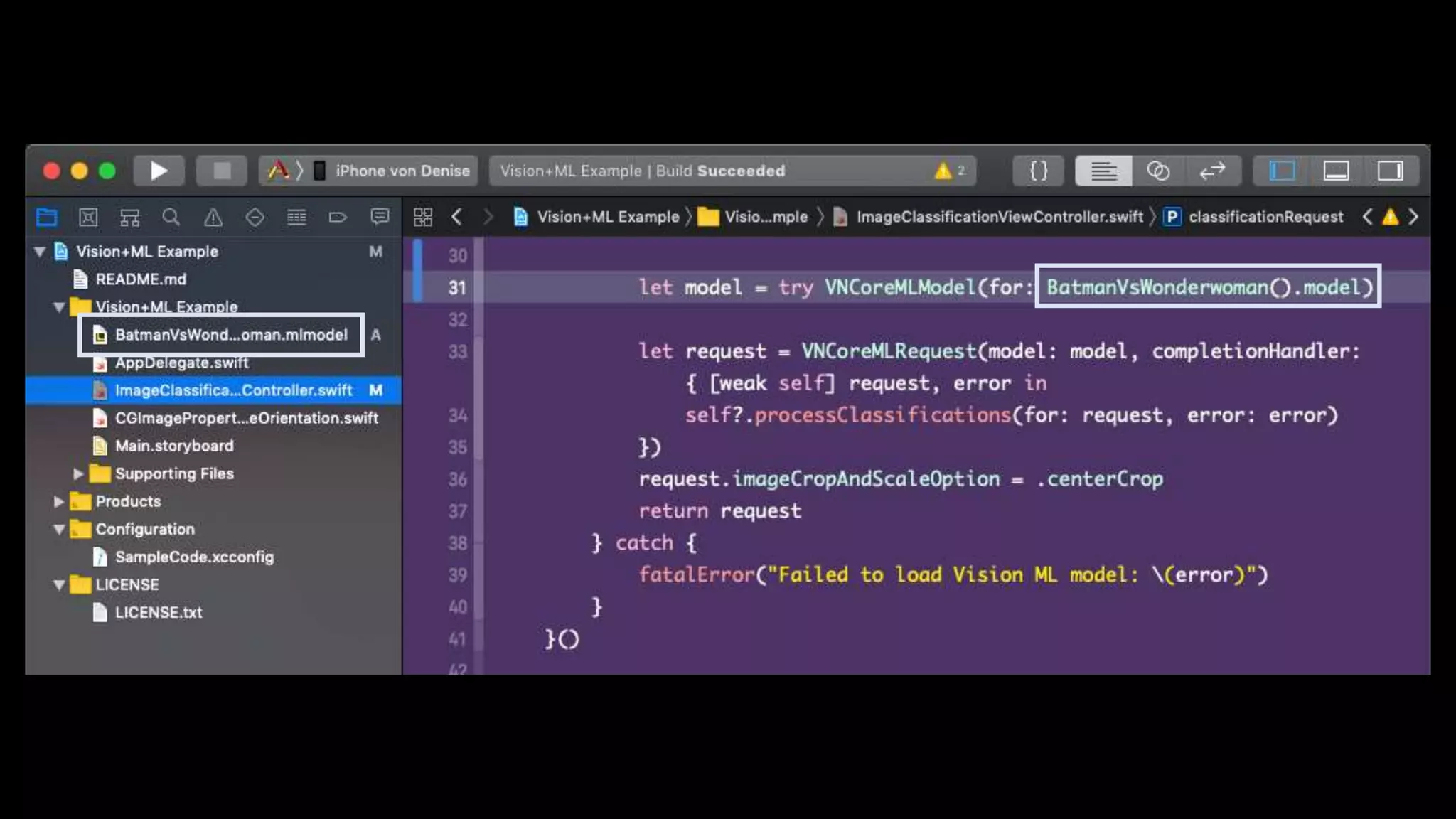Open the breakpoint navigator icon
Image resolution: width=1456 pixels, height=819 pixels.
[338, 217]
